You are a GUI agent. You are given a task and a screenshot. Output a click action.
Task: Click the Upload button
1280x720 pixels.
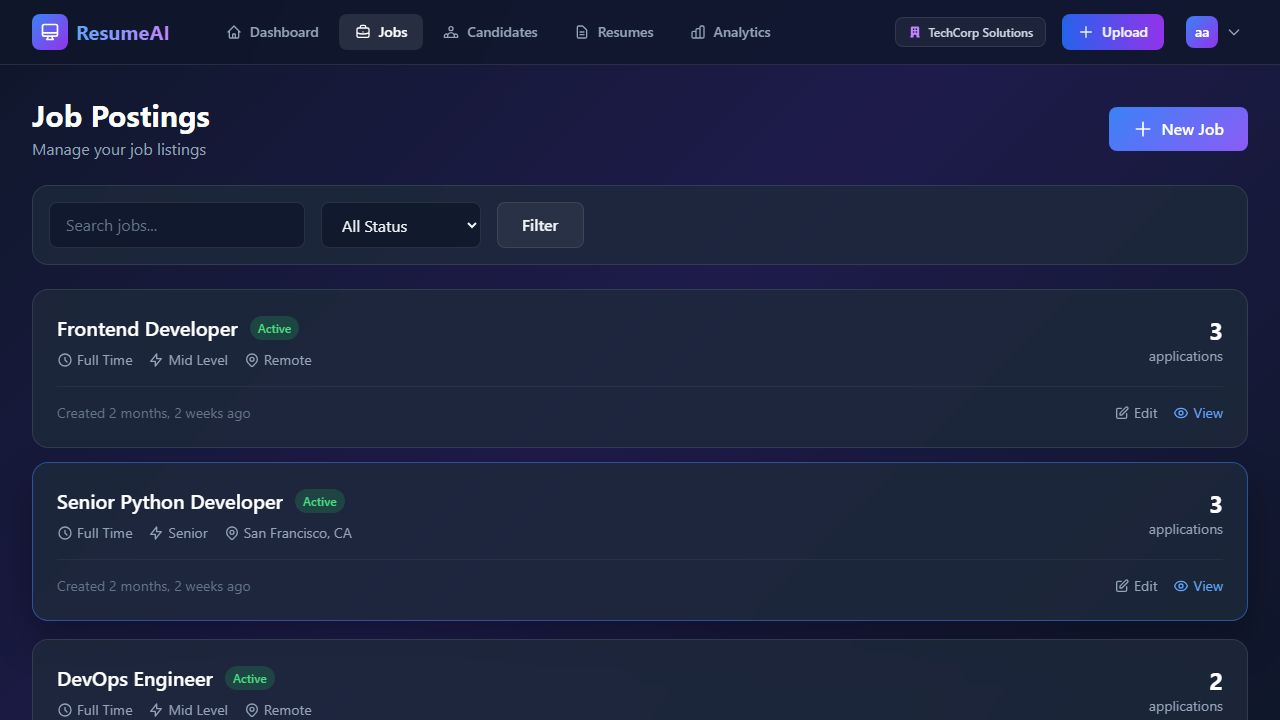[x=1112, y=31]
